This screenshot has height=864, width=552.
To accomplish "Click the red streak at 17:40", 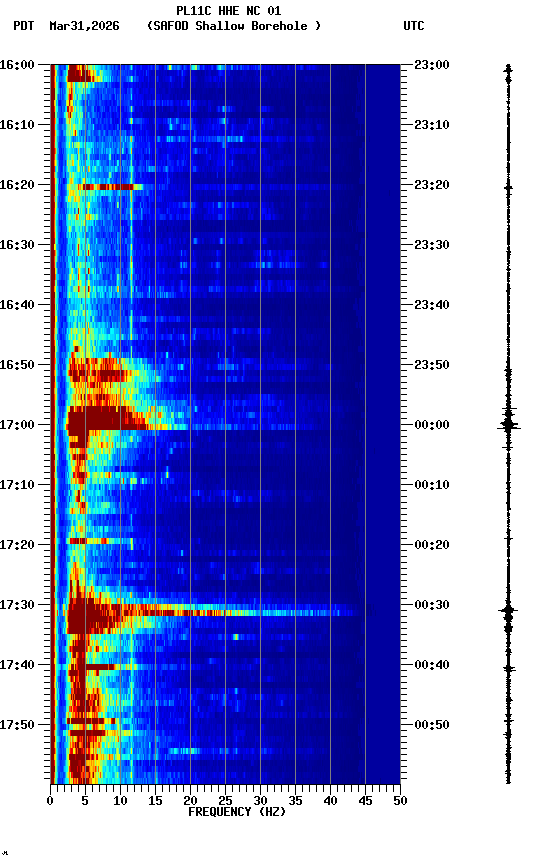I will (99, 667).
